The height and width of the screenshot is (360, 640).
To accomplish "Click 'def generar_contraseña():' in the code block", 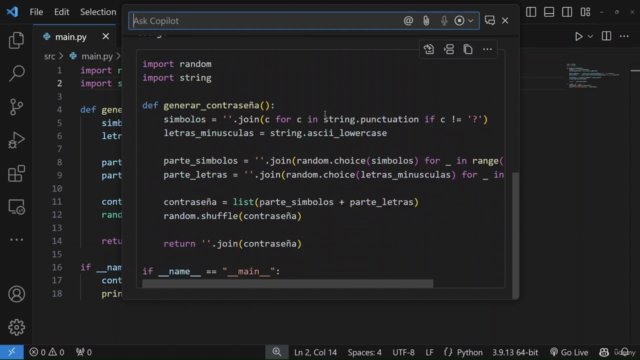I will 209,106.
